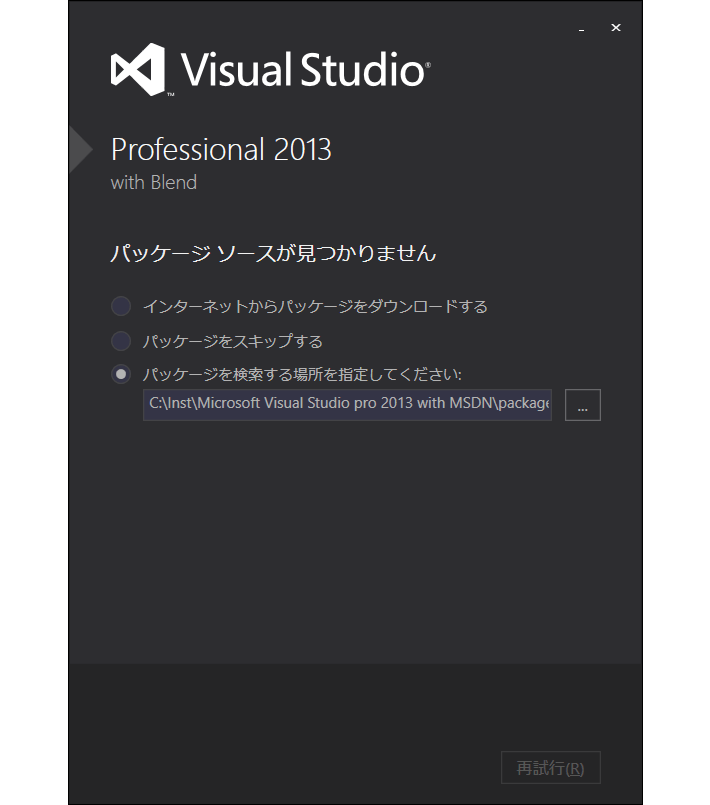The image size is (710, 805).
Task: Open the browse folder ellipsis button
Action: coord(583,405)
